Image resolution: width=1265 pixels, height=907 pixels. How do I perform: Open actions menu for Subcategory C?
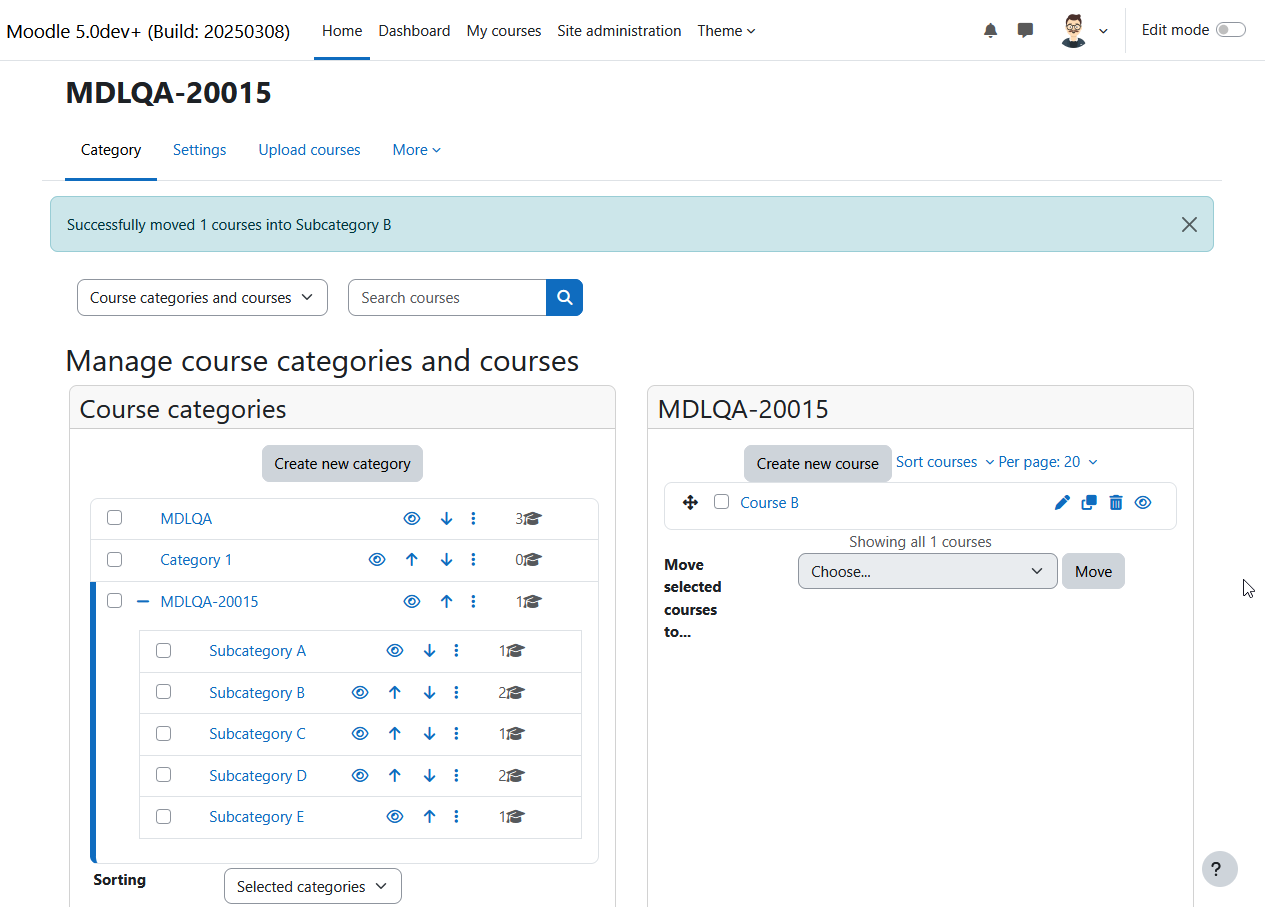[x=456, y=733]
